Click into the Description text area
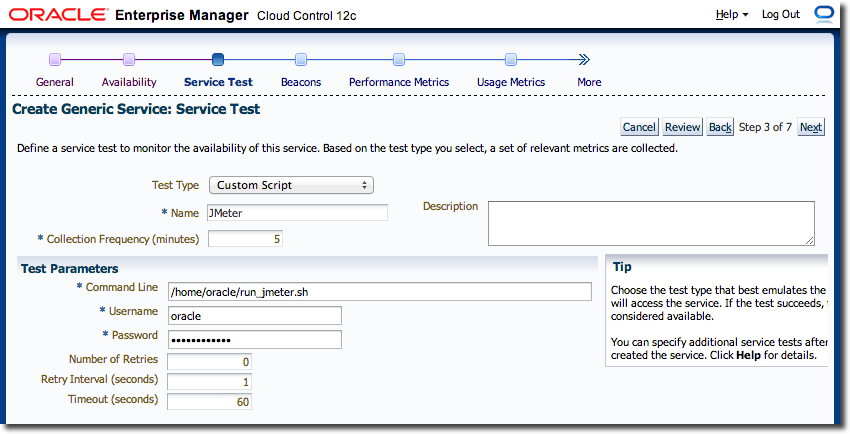This screenshot has width=850, height=434. pos(651,222)
